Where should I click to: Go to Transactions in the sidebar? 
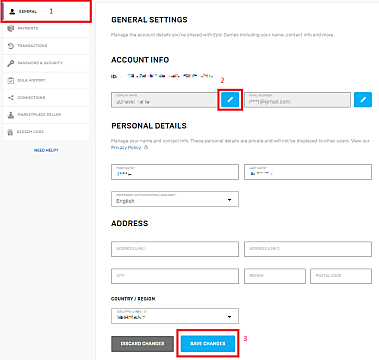[46, 46]
